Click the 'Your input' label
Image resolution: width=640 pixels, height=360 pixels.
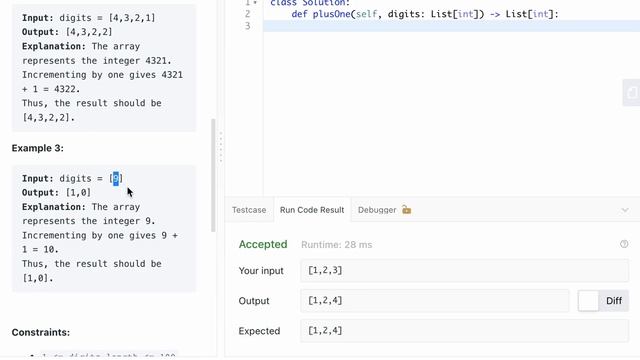click(261, 271)
